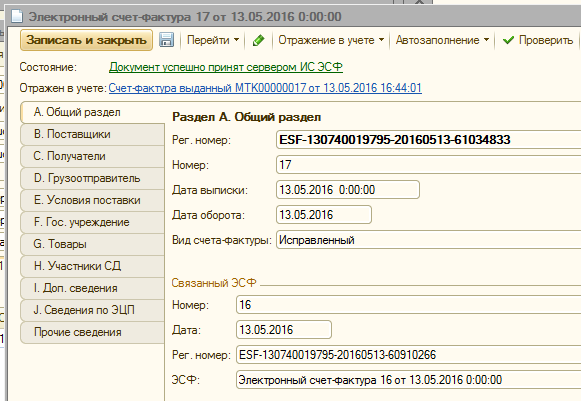Open the Перейти dropdown menu

pos(213,40)
